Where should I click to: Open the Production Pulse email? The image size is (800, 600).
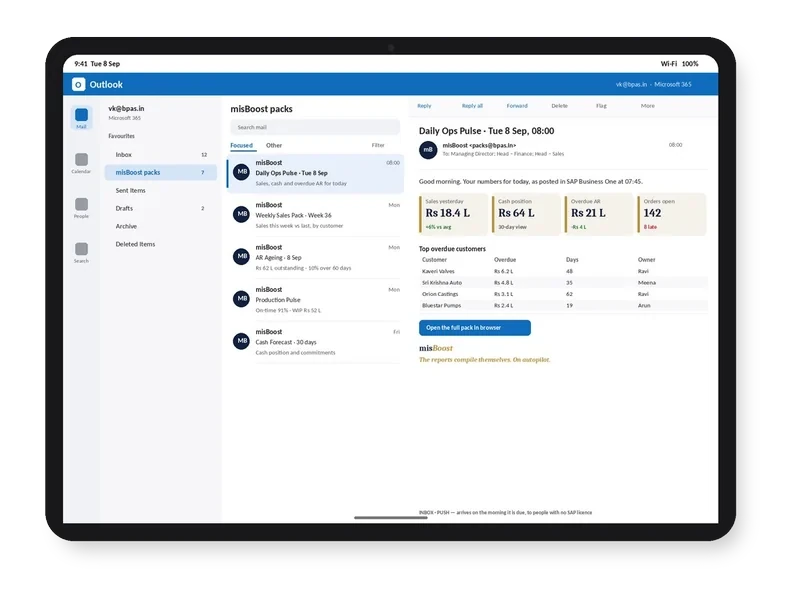(x=315, y=299)
